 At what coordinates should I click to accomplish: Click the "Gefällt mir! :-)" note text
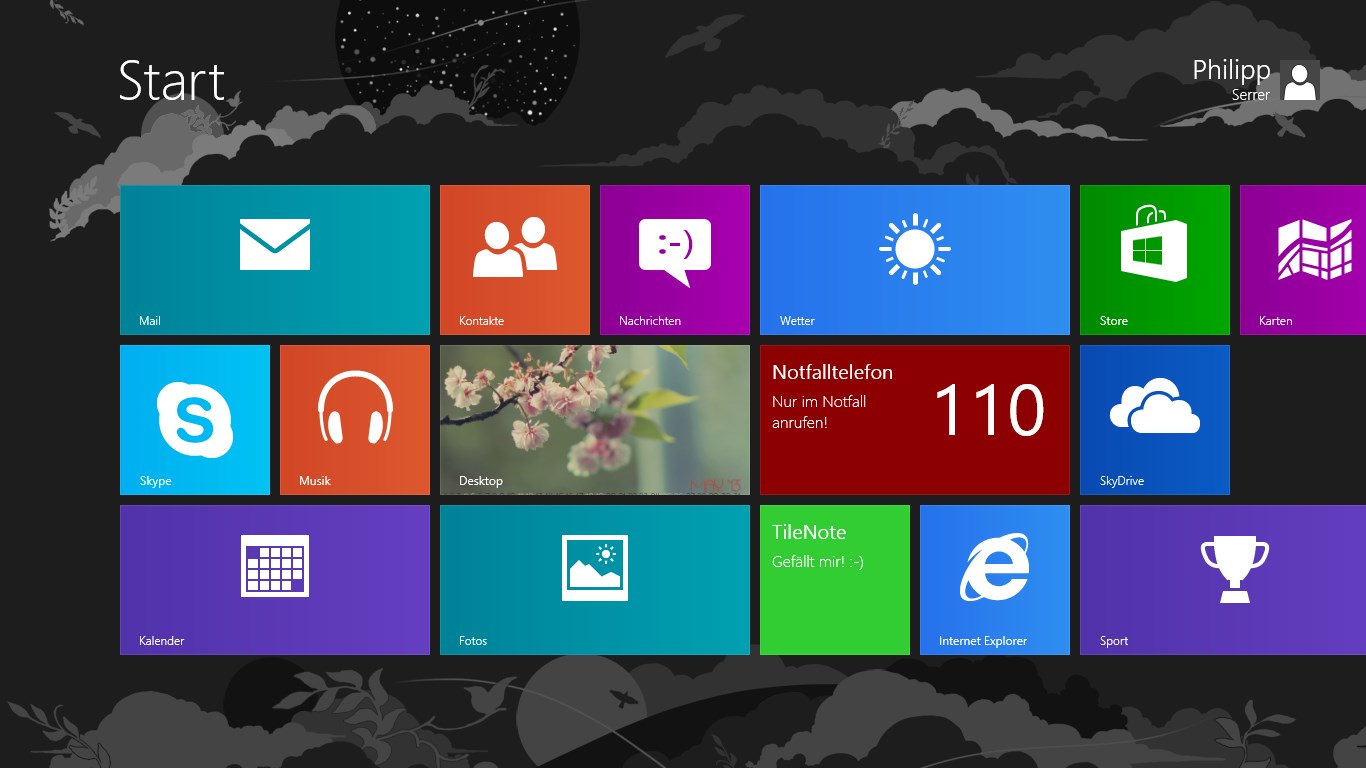[818, 562]
